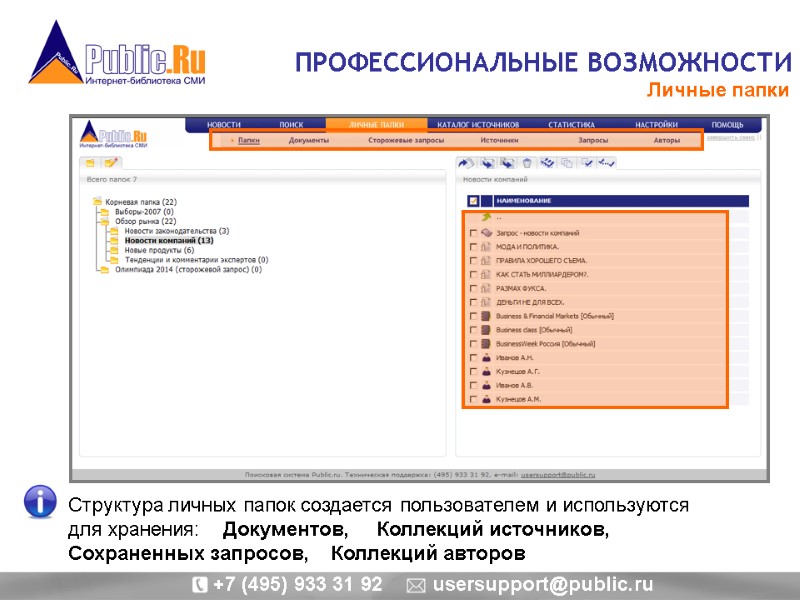Click the stacked check-marks icon right of the trash bin

pyautogui.click(x=547, y=163)
